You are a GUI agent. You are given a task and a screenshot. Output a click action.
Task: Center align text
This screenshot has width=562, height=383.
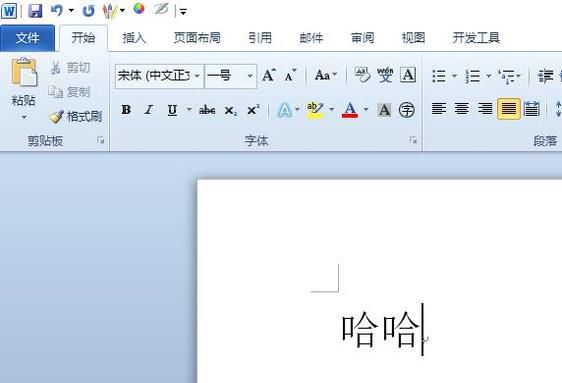click(x=462, y=109)
